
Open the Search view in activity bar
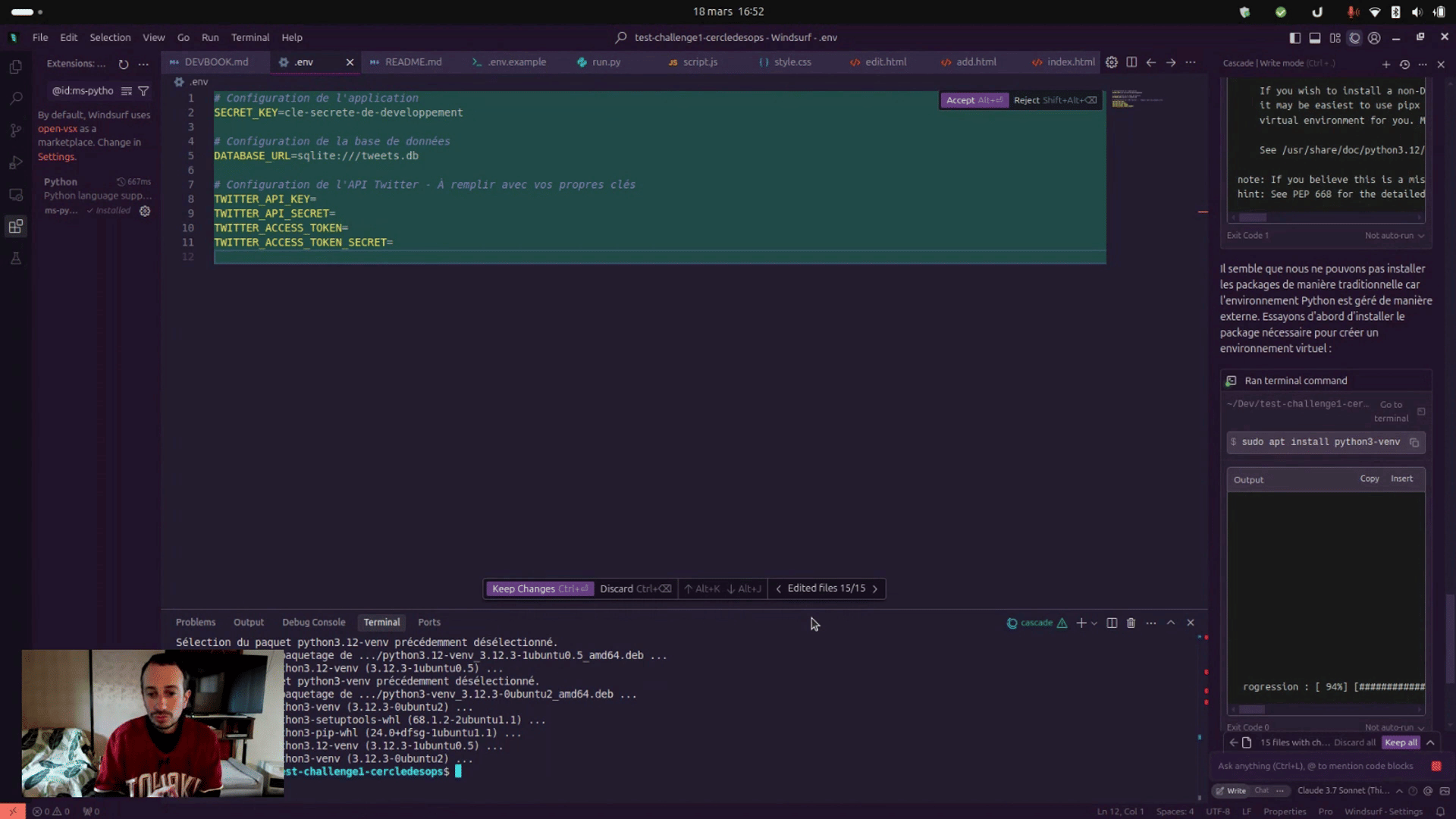pyautogui.click(x=15, y=99)
